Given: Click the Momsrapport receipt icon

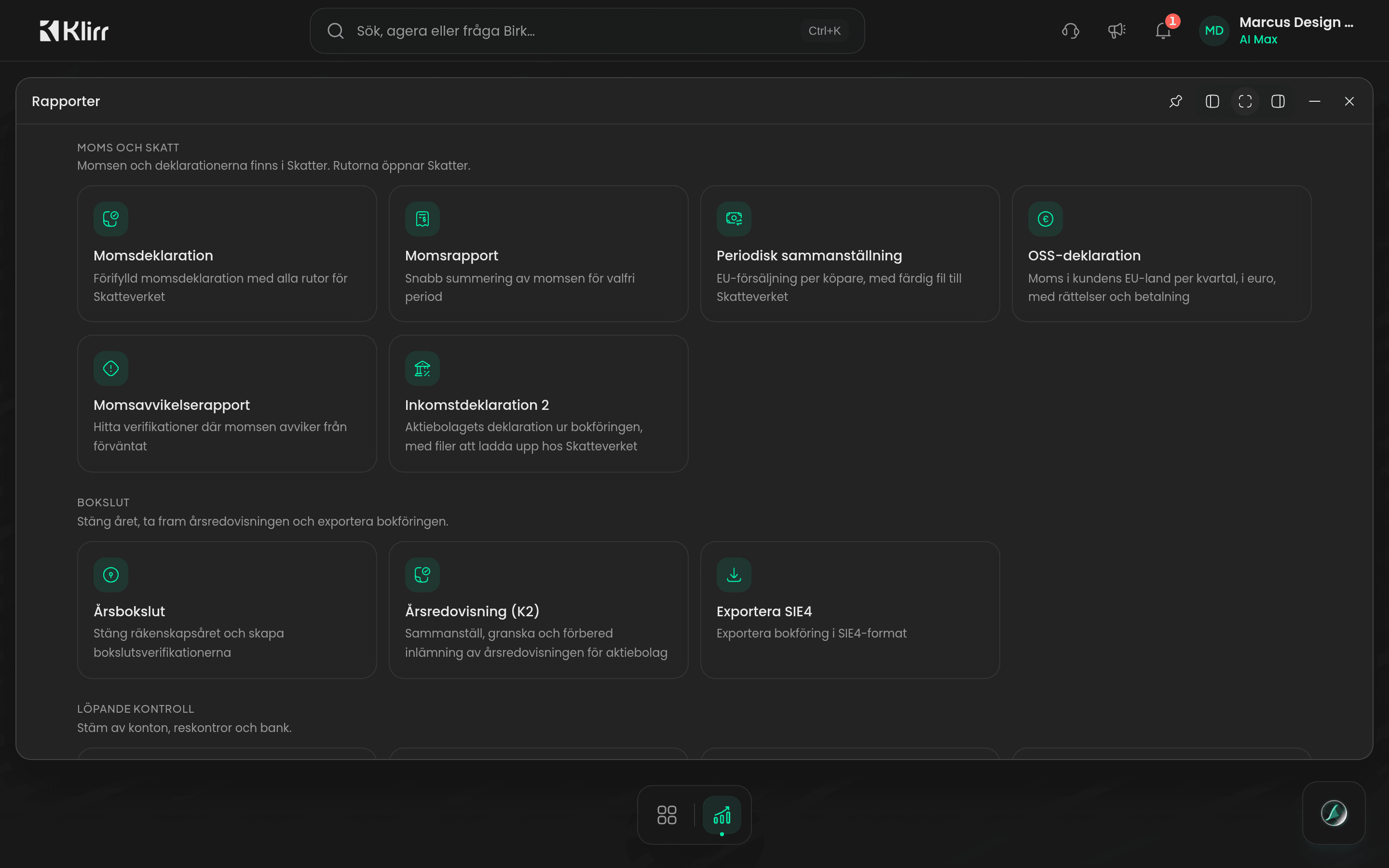Looking at the screenshot, I should (x=422, y=219).
